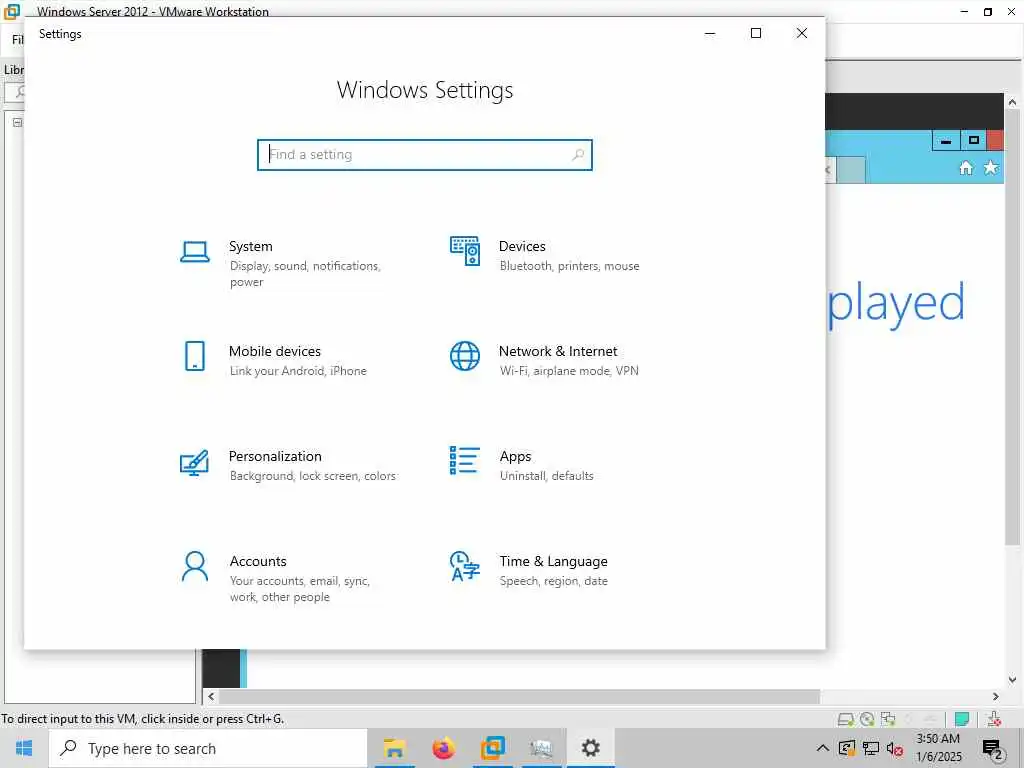Click the taskbar Type here to search box
Viewport: 1024px width, 768px height.
[208, 748]
